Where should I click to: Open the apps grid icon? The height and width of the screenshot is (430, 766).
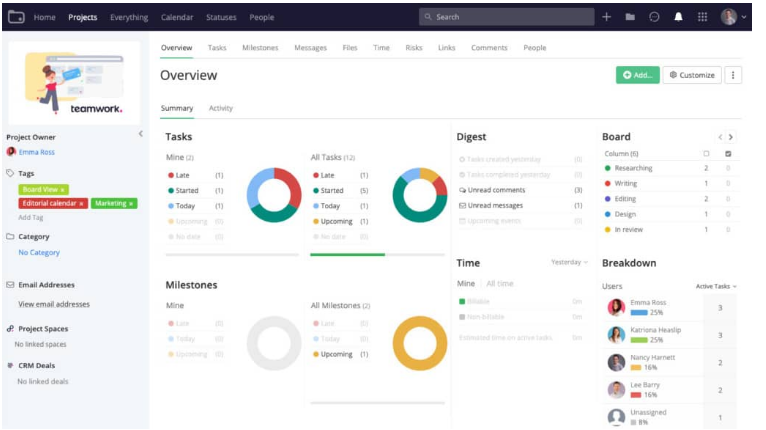703,17
